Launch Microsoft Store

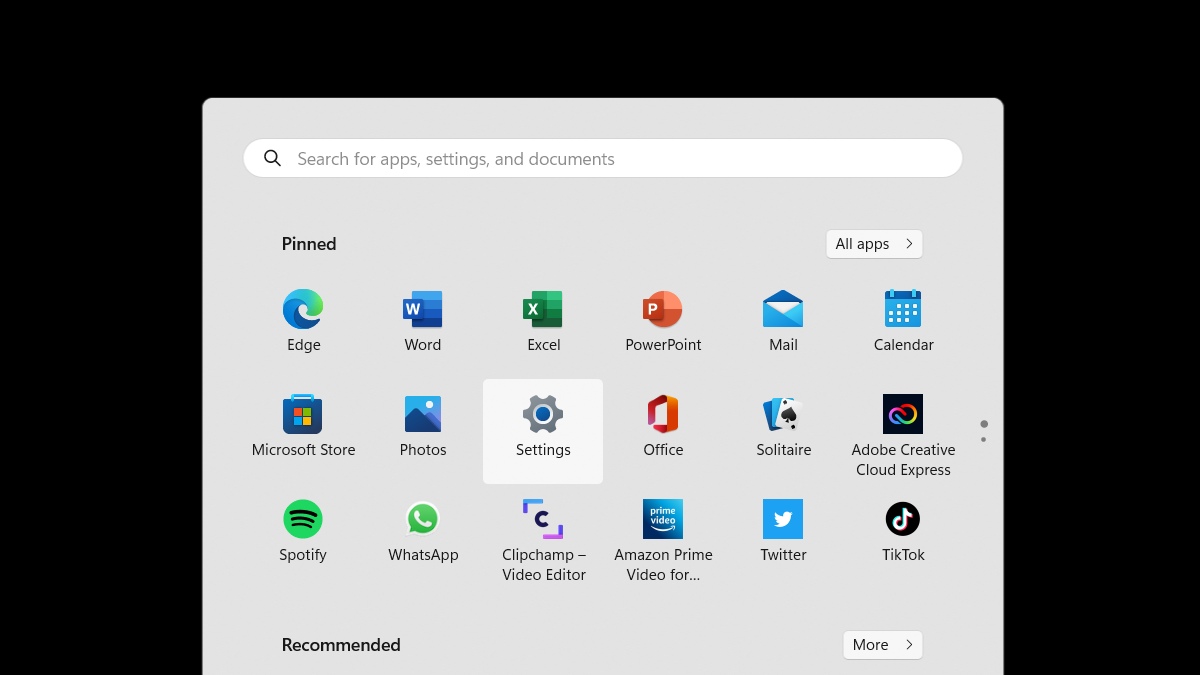coord(303,427)
